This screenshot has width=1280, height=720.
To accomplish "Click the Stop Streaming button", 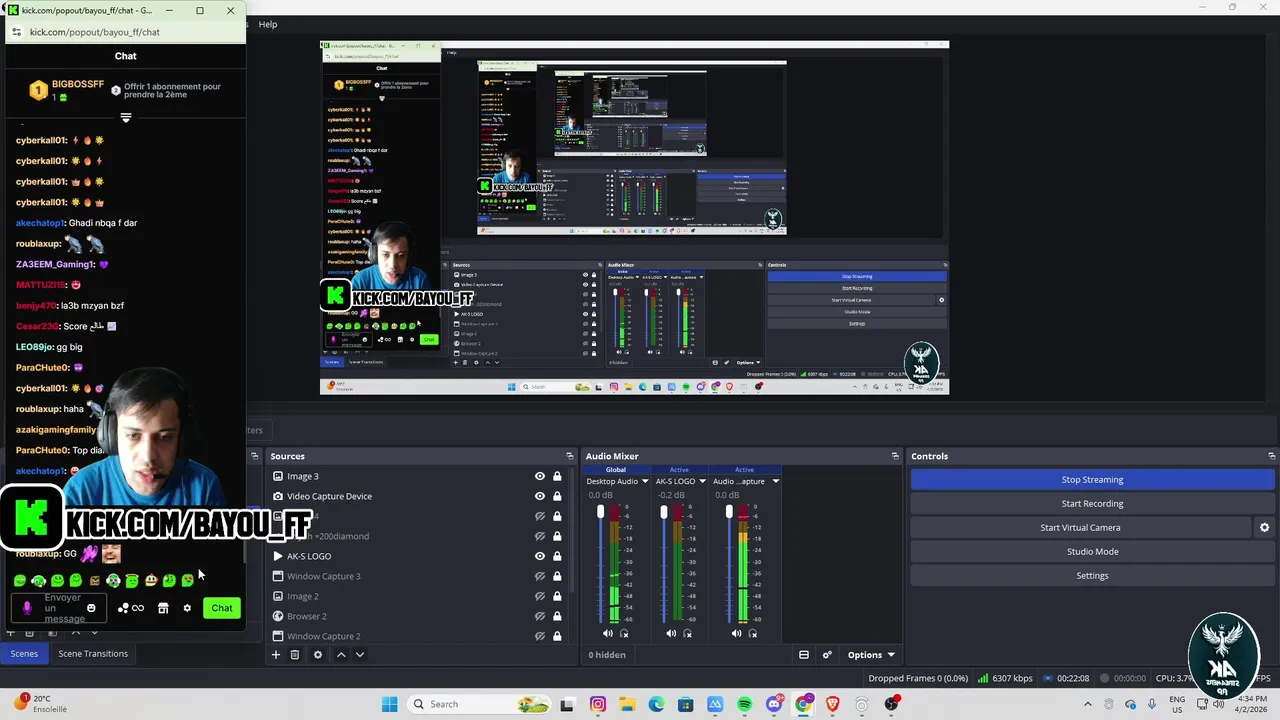I will coord(1092,480).
